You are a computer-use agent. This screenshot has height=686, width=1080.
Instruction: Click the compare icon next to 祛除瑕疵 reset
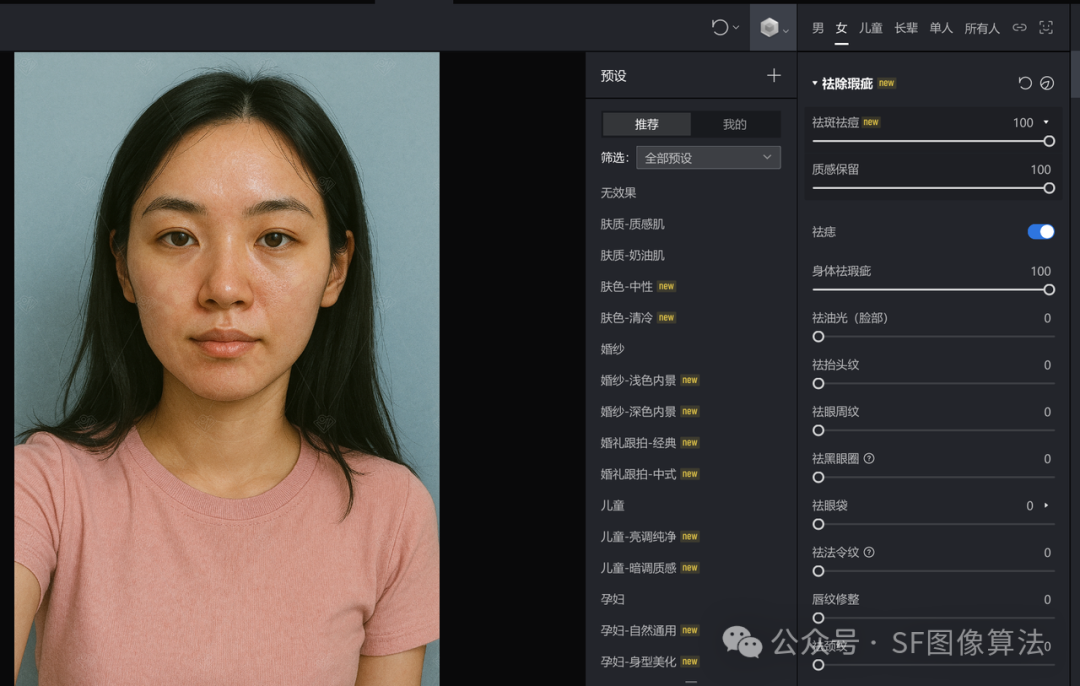coord(1047,83)
